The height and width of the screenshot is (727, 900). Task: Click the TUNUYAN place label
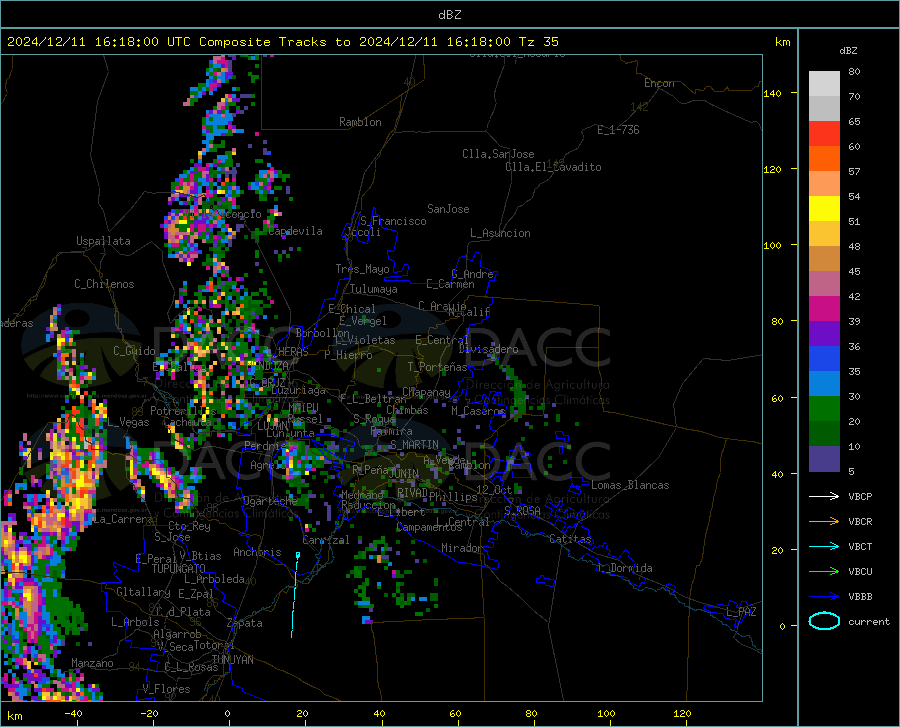pyautogui.click(x=232, y=660)
